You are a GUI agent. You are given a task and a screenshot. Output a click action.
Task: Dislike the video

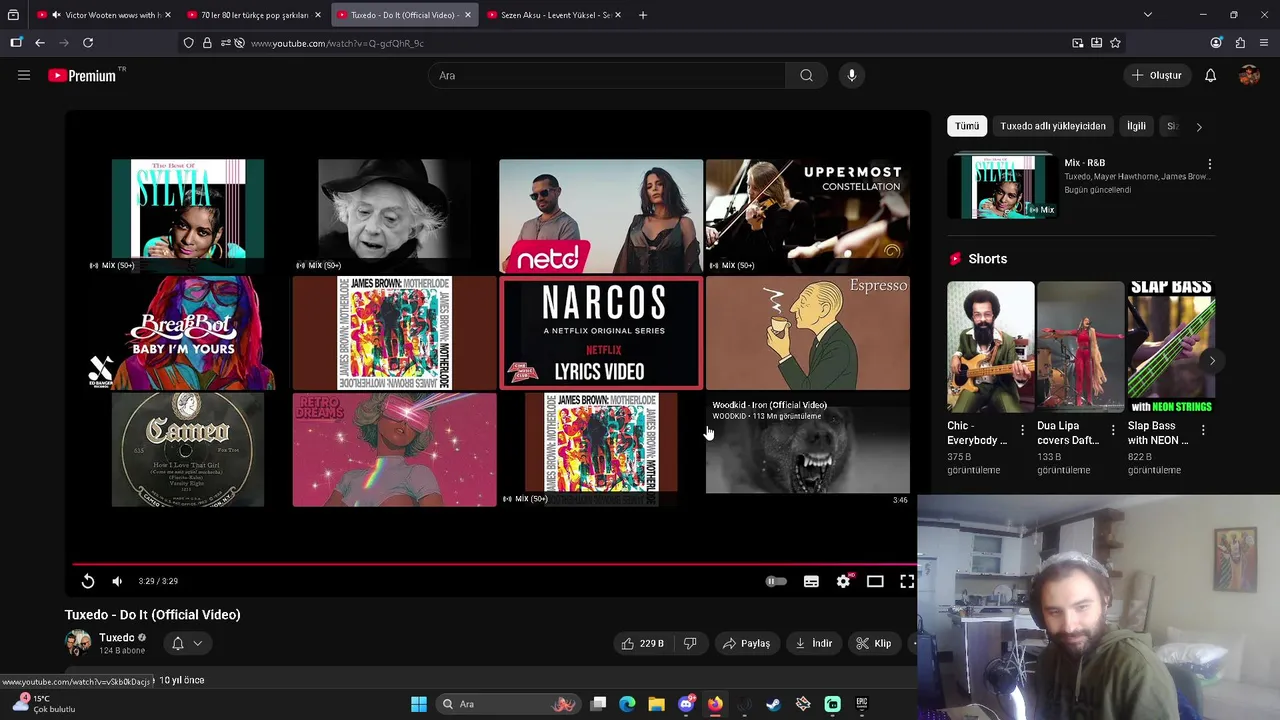pyautogui.click(x=690, y=643)
